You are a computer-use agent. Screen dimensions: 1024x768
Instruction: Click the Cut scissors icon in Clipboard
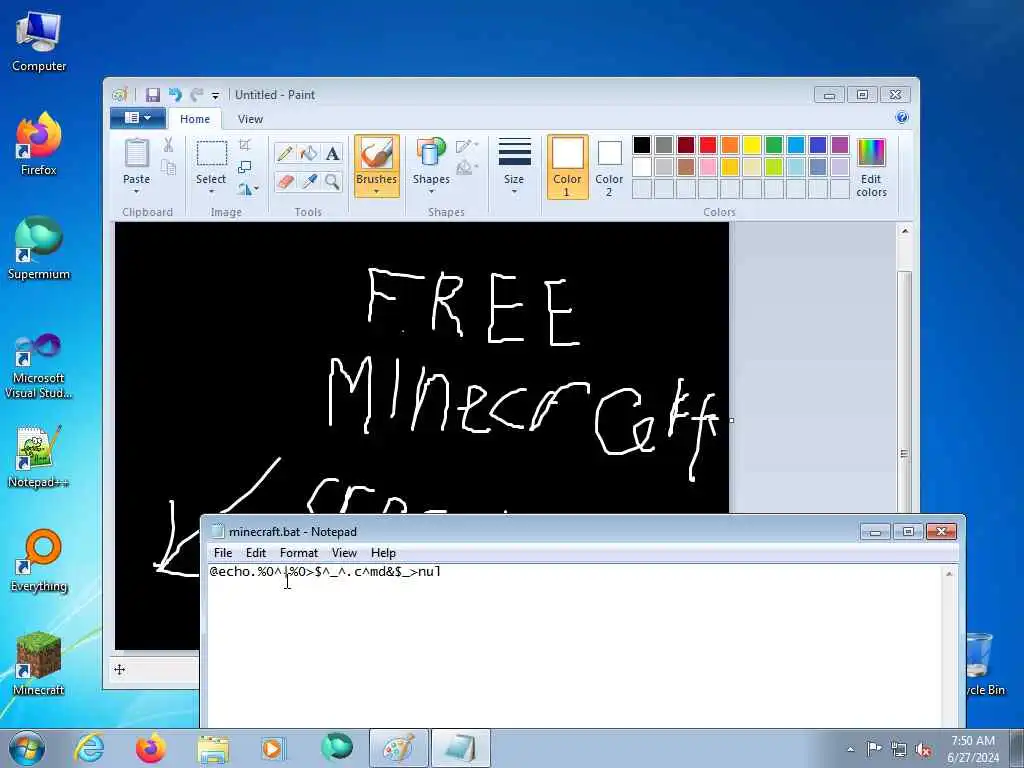coord(168,145)
